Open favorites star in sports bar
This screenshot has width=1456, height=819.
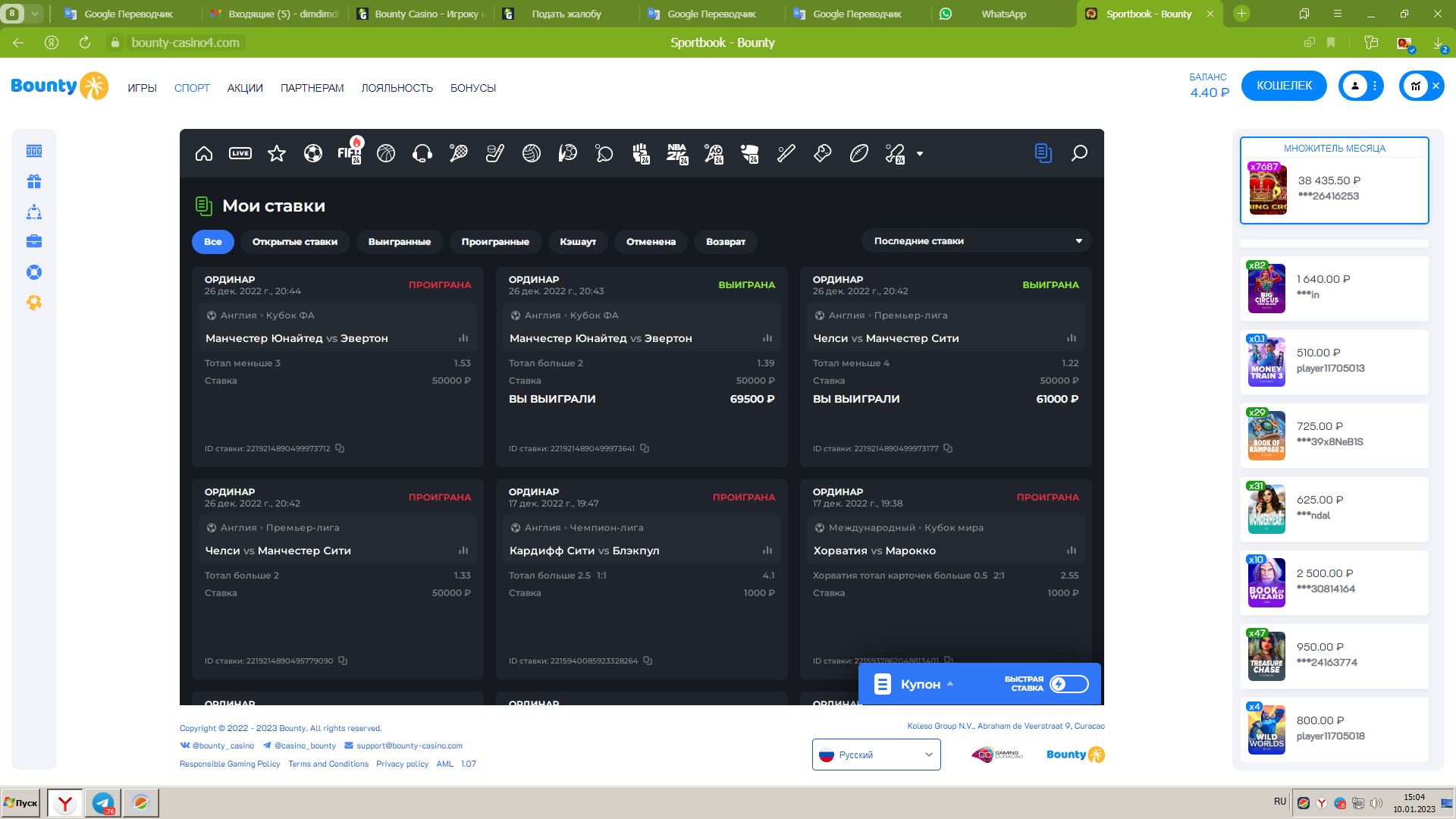(x=277, y=154)
